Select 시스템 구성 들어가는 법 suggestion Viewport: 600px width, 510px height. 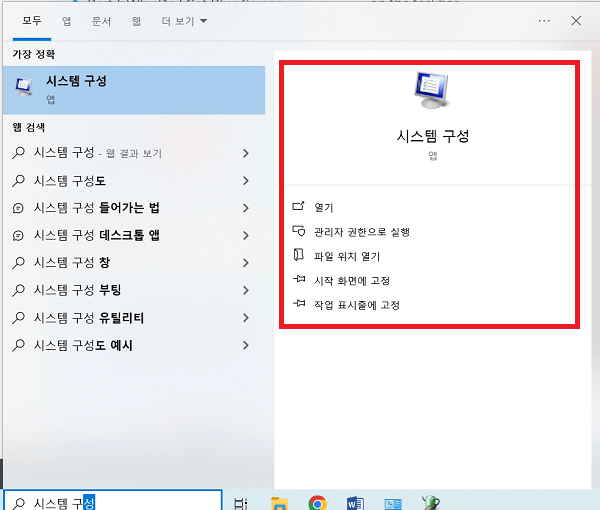click(134, 208)
